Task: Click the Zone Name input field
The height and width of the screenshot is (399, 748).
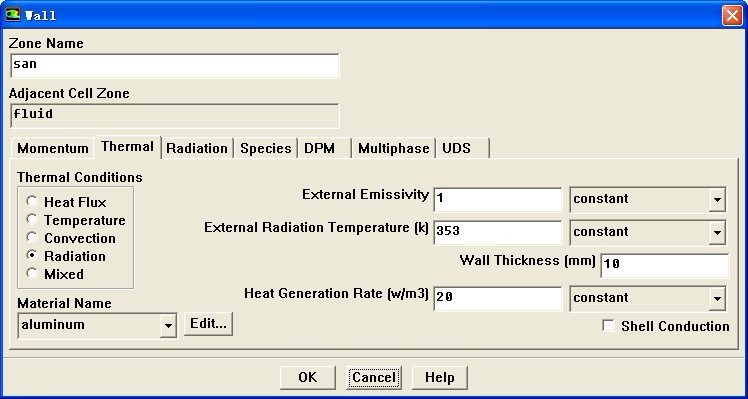Action: (x=175, y=65)
